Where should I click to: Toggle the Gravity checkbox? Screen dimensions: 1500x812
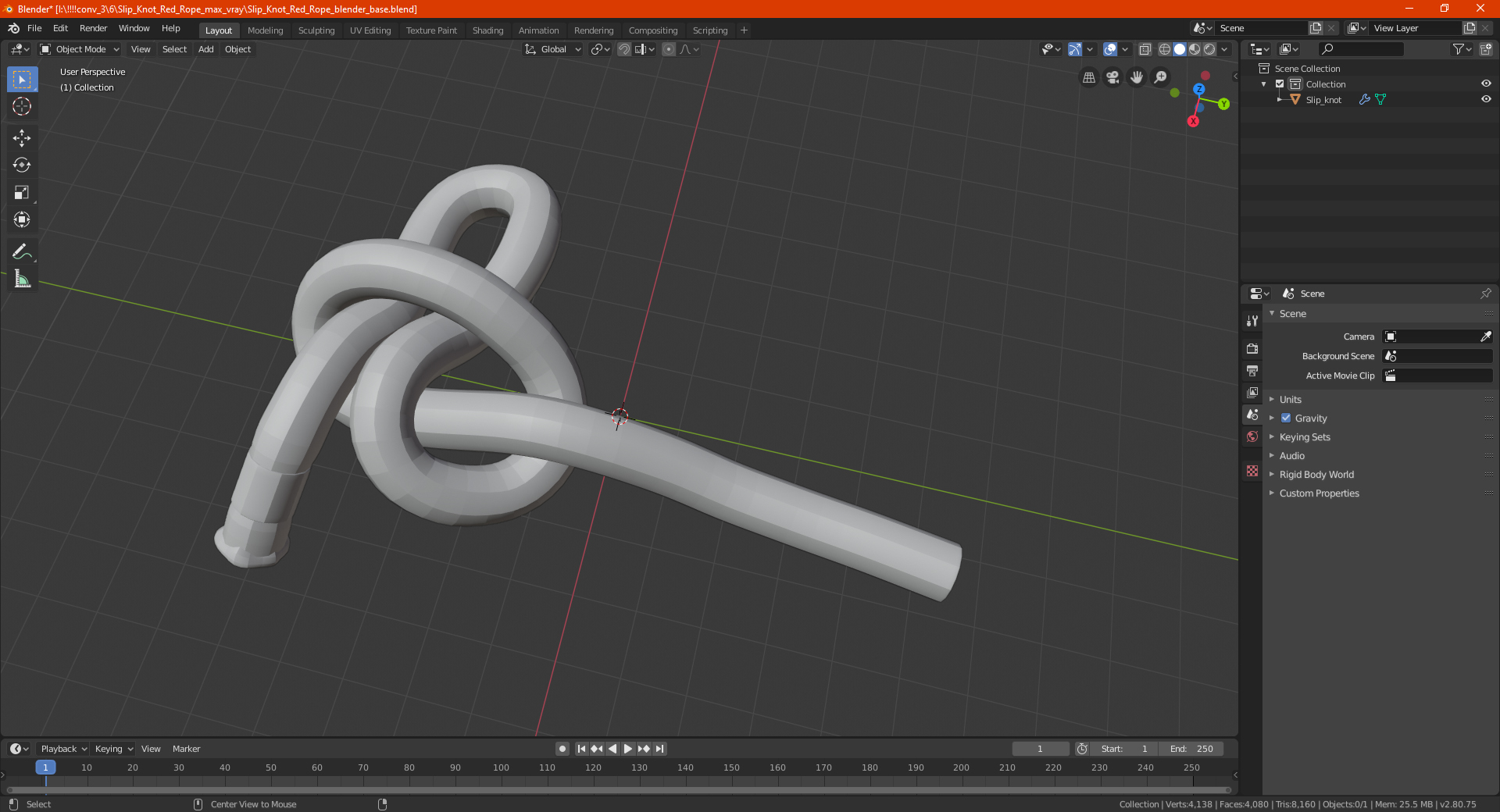[1286, 418]
